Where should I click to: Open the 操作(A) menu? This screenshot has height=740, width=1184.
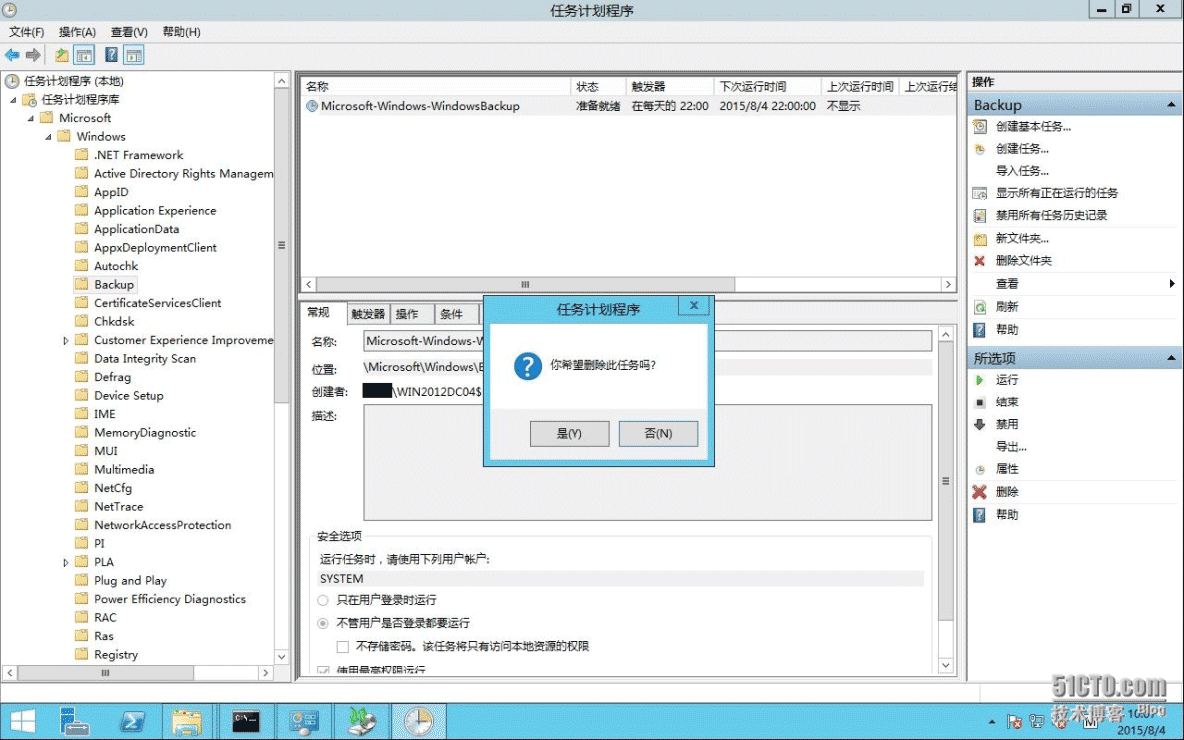click(77, 32)
